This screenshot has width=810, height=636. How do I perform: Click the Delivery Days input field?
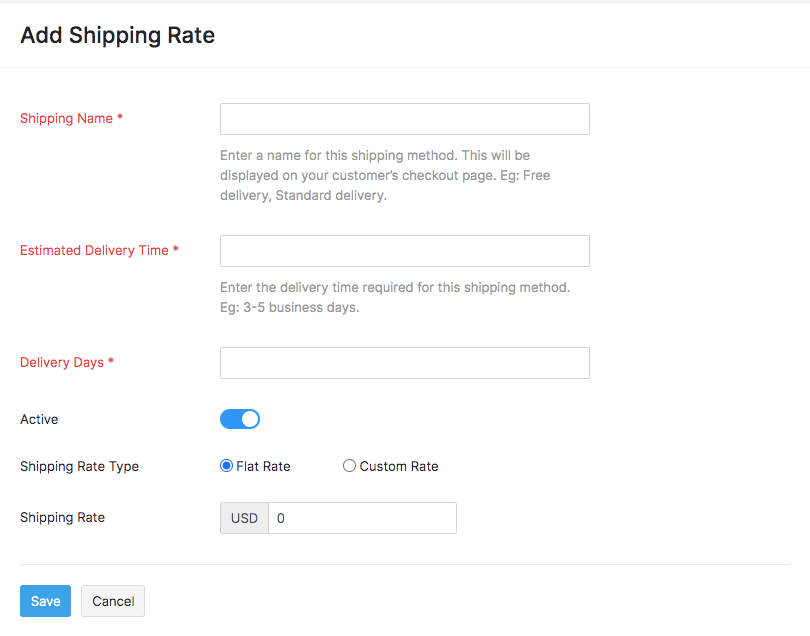pyautogui.click(x=404, y=362)
